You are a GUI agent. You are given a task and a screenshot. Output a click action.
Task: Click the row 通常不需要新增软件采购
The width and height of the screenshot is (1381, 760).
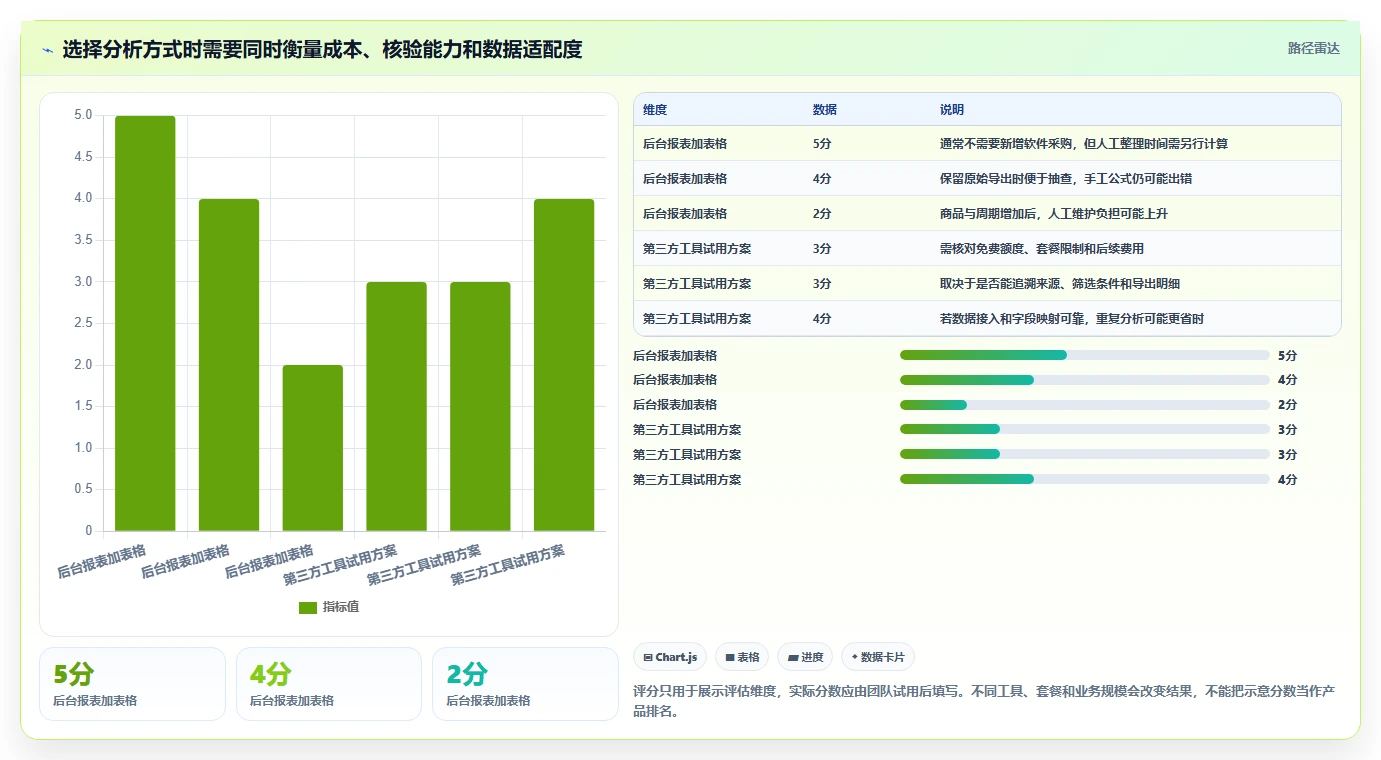(987, 144)
